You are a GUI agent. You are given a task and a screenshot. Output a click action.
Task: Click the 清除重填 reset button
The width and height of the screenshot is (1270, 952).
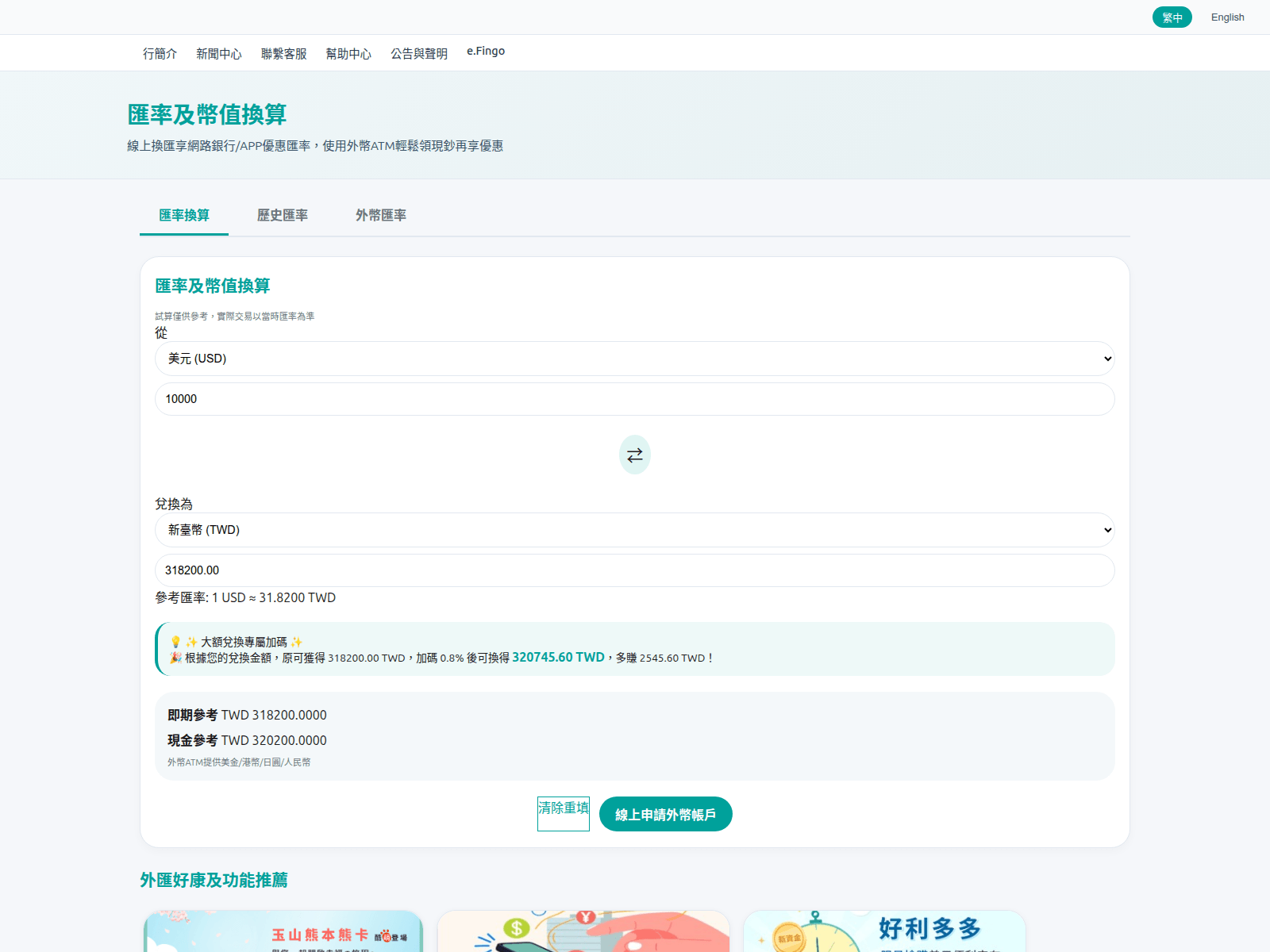(x=564, y=814)
